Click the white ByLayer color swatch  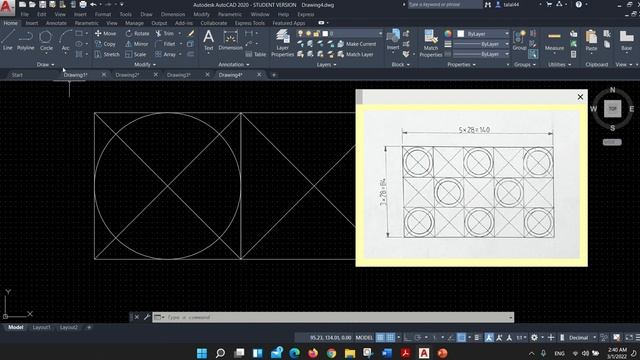(461, 33)
